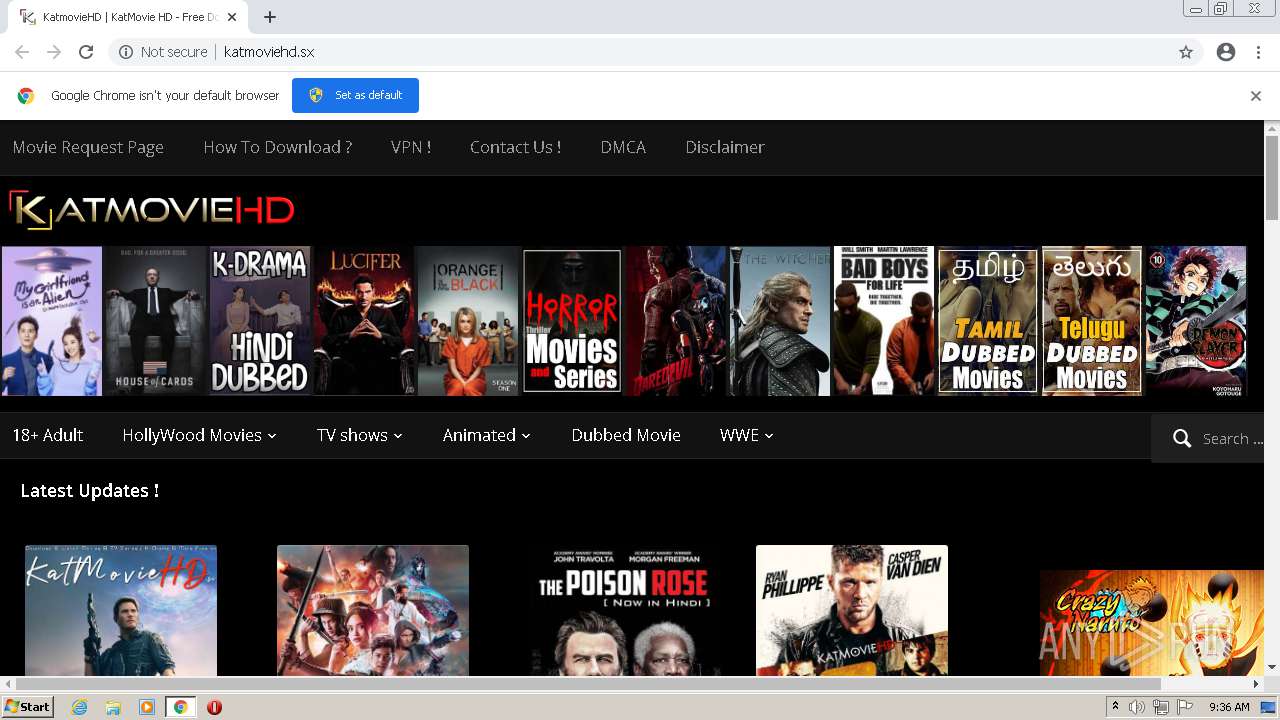Open the VPN ! menu item
This screenshot has width=1280, height=720.
411,147
